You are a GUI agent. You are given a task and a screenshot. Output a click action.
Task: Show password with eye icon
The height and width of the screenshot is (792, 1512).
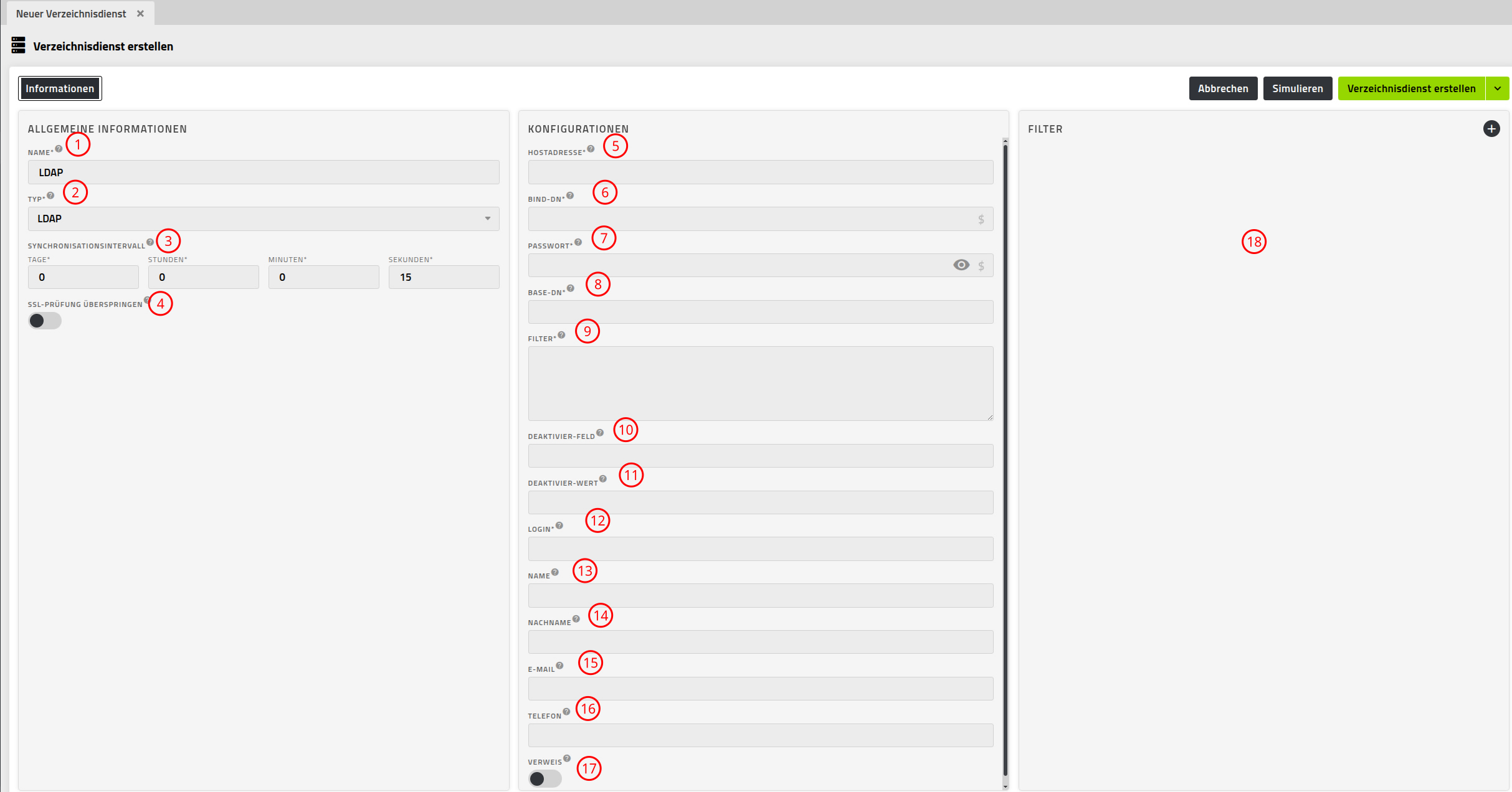[x=961, y=265]
